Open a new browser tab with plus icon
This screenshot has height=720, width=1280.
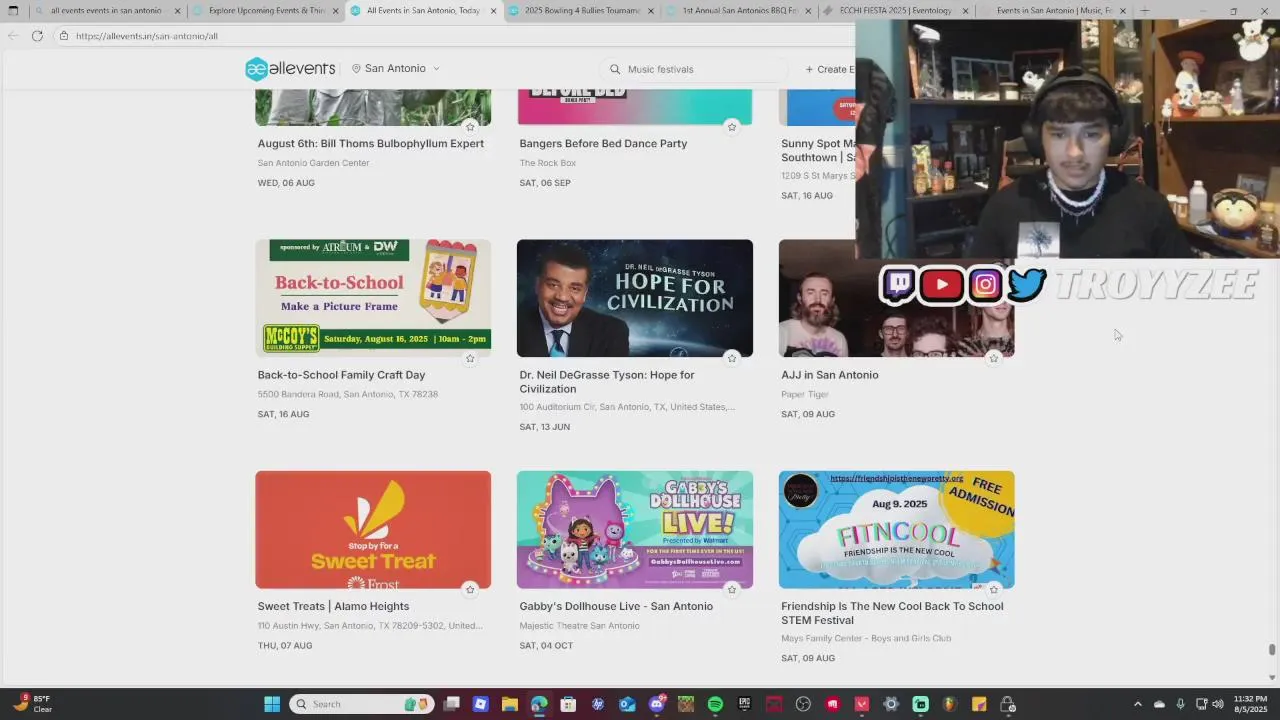(x=1145, y=10)
